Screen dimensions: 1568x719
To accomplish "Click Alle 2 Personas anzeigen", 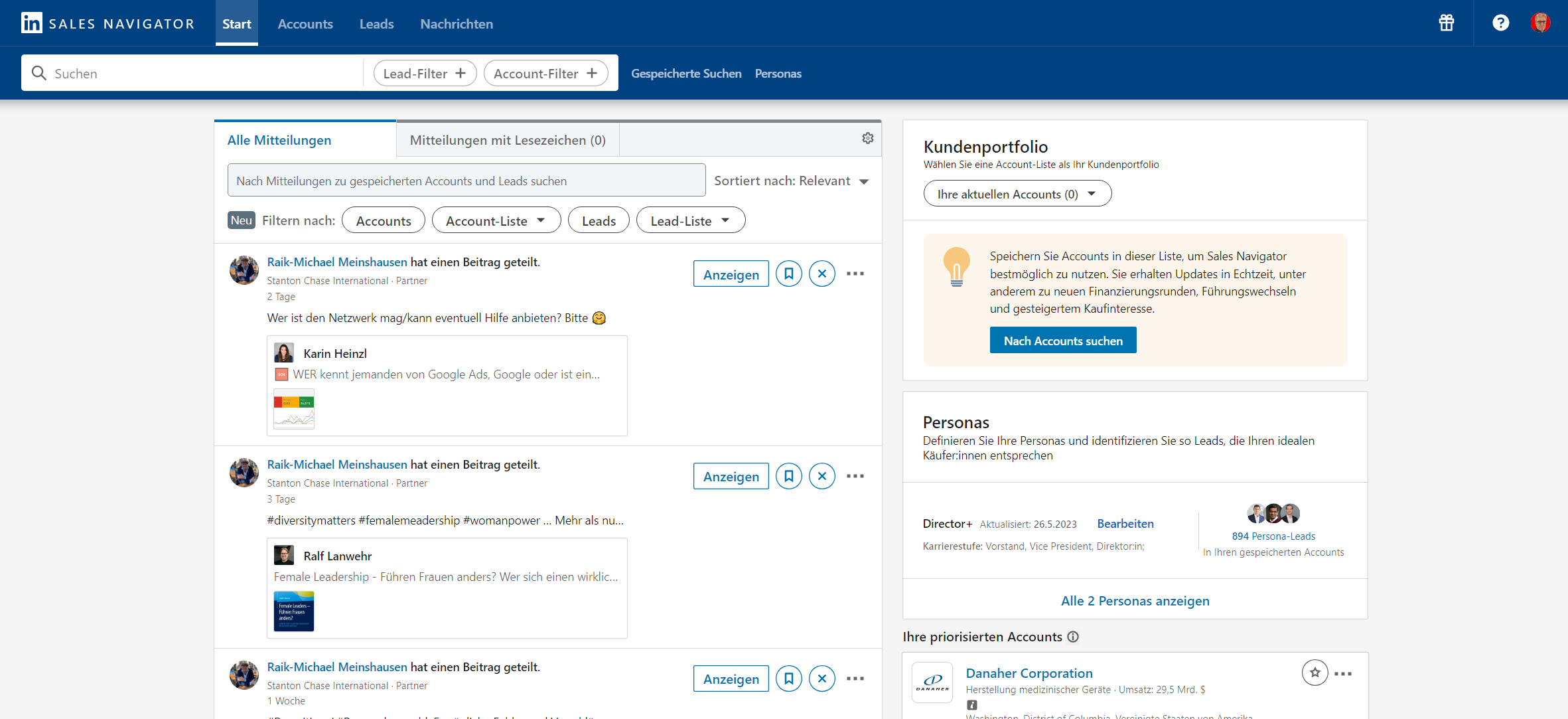I will (x=1135, y=600).
